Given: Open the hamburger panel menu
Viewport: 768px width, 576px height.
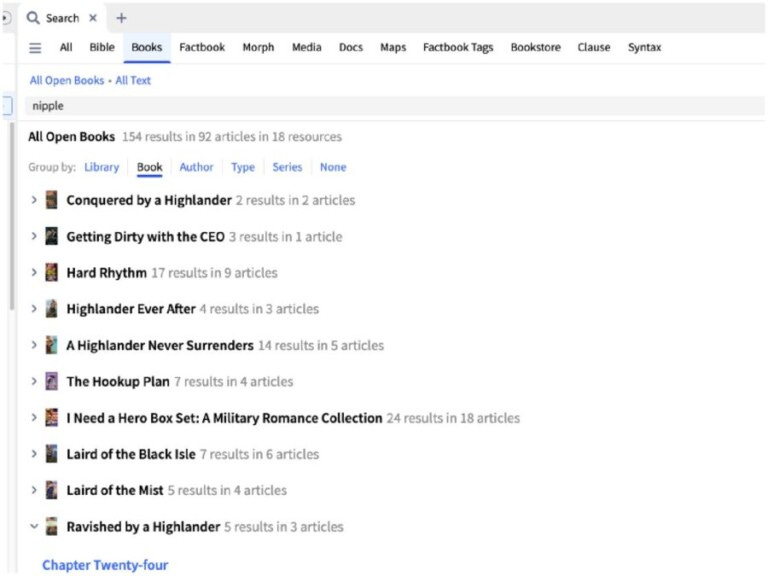Looking at the screenshot, I should (x=35, y=48).
